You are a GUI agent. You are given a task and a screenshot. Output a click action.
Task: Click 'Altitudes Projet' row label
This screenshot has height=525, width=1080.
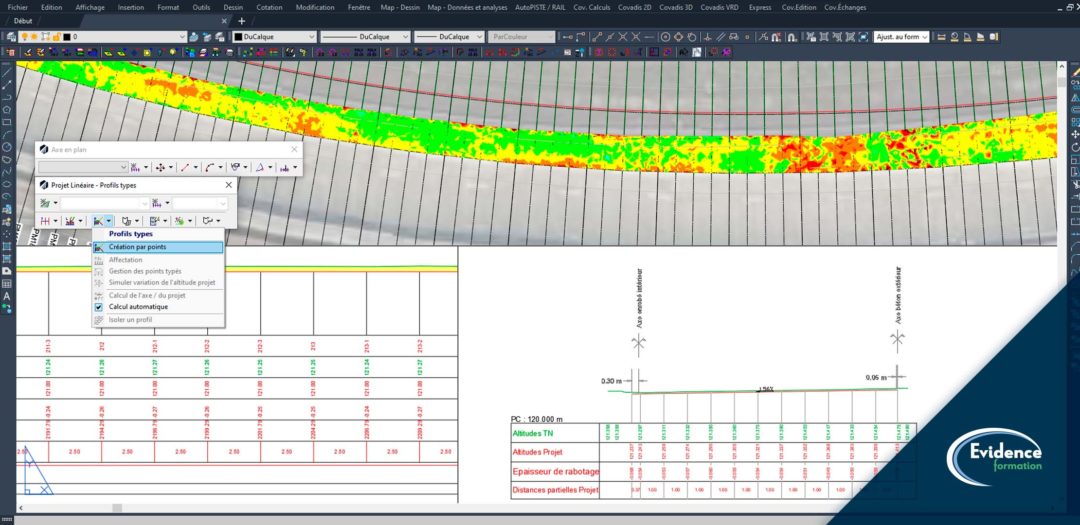click(537, 453)
